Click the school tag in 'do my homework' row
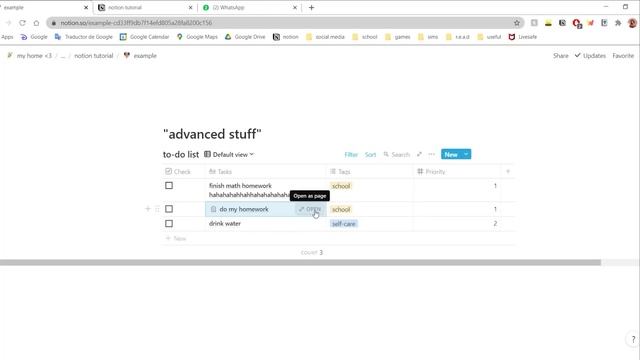This screenshot has width=640, height=360. click(x=341, y=209)
